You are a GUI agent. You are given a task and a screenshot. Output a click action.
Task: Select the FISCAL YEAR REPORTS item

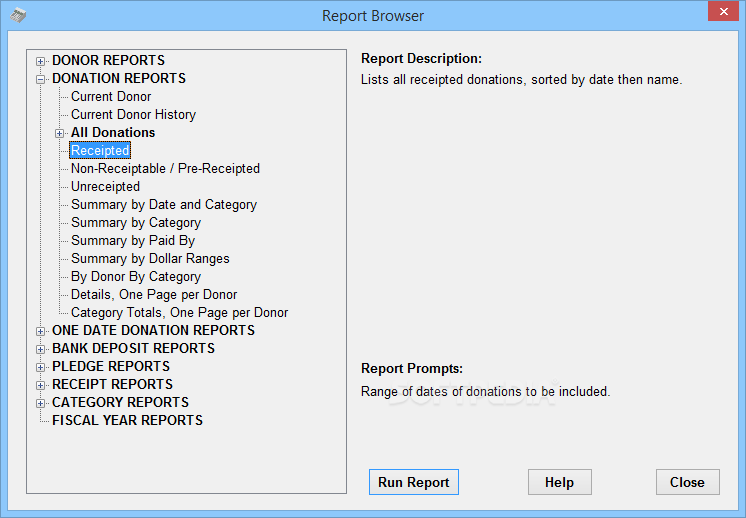[128, 421]
